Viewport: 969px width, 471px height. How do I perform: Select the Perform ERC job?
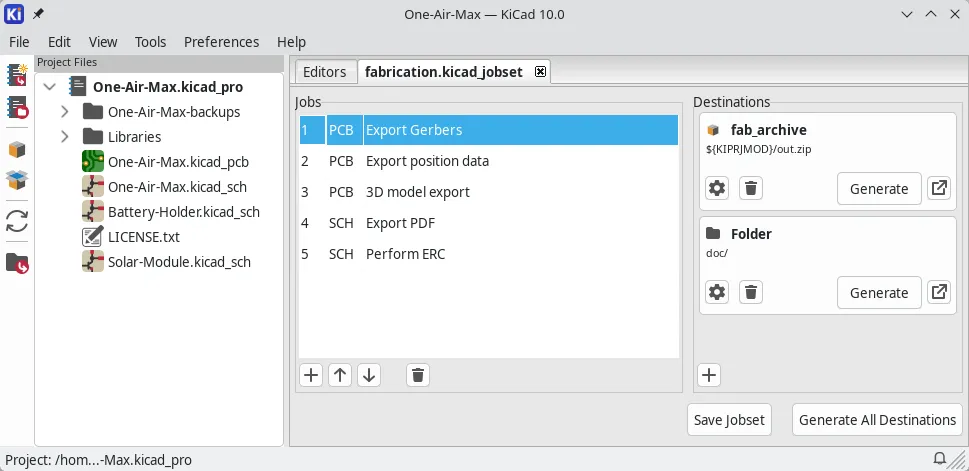tap(489, 253)
